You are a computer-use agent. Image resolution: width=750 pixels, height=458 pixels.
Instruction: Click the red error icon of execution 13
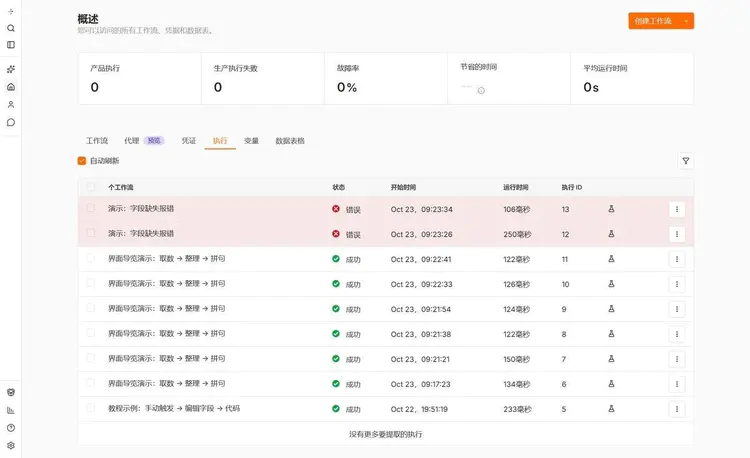(x=336, y=209)
